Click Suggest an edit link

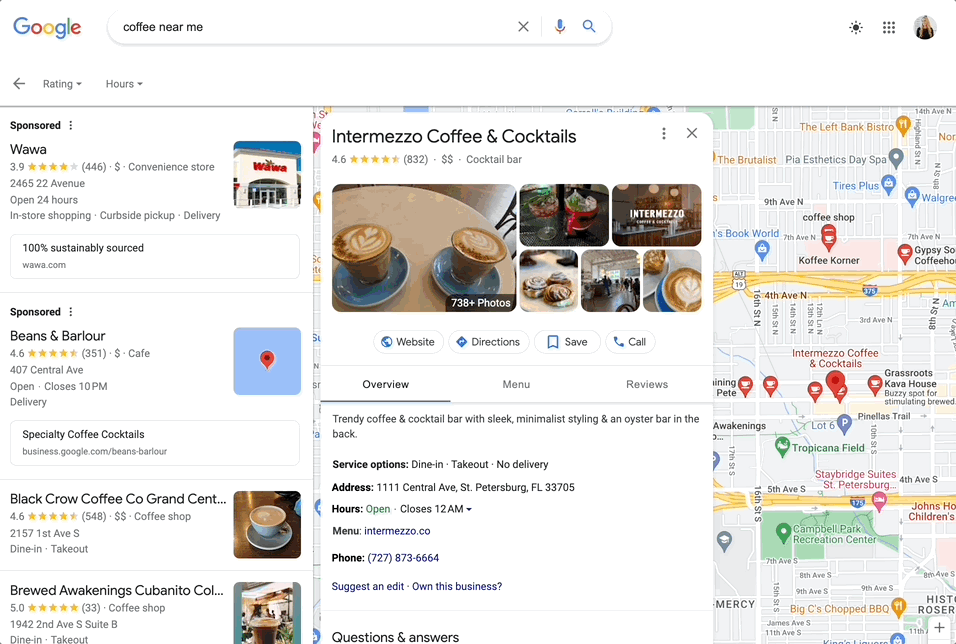click(x=368, y=586)
